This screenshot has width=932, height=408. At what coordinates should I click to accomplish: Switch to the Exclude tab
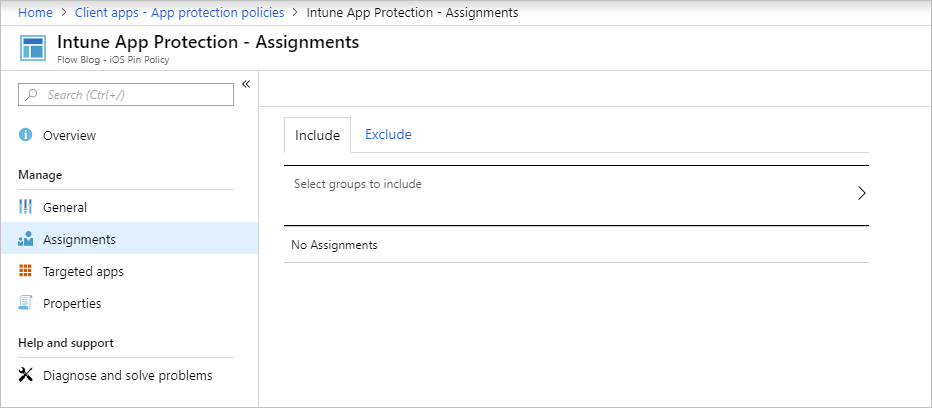[388, 135]
